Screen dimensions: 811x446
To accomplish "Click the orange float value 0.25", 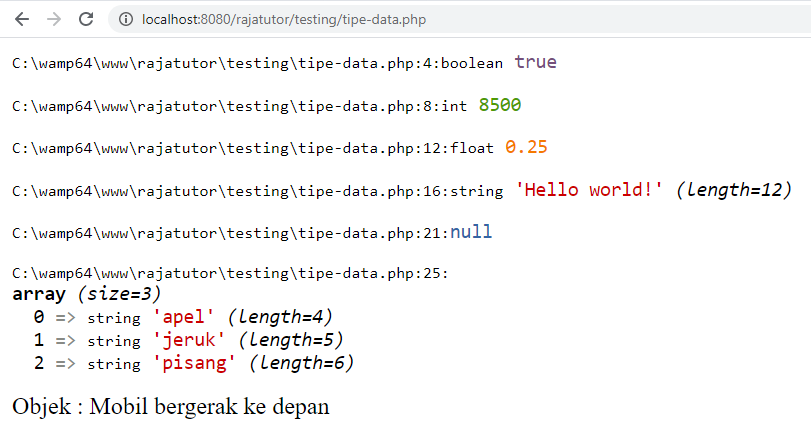I will tap(526, 147).
